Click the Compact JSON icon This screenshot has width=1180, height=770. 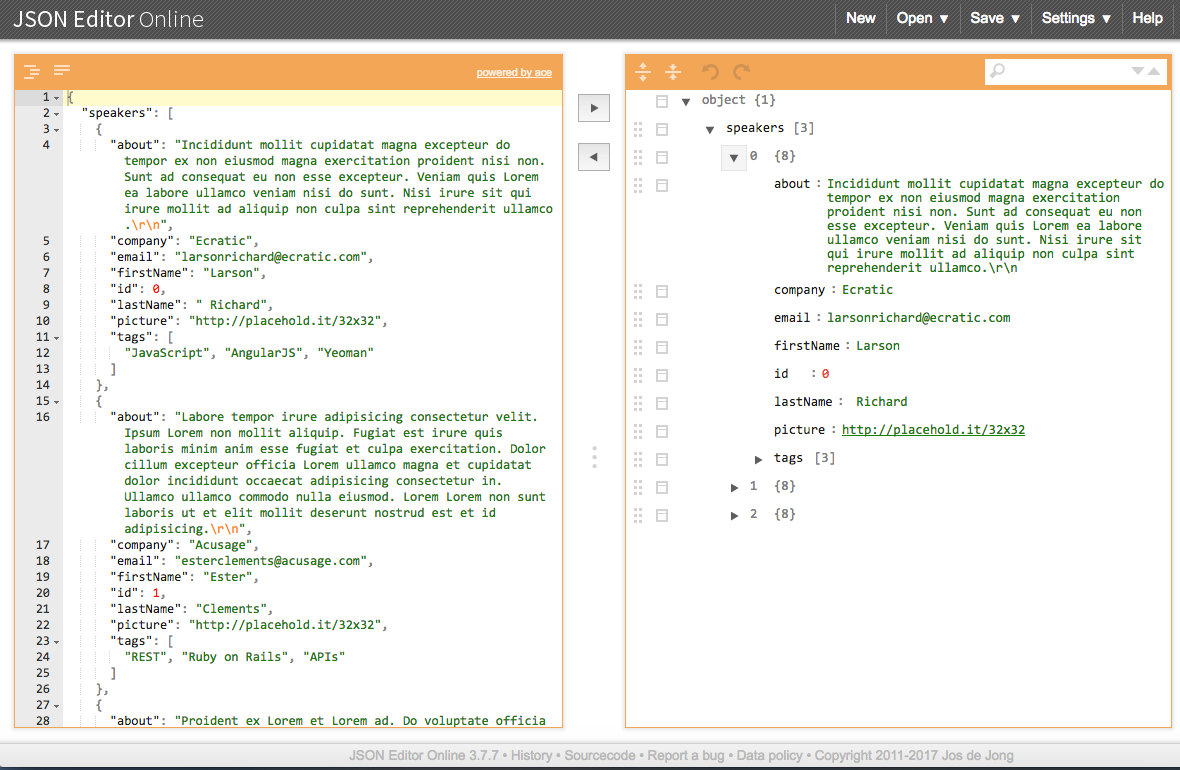click(x=61, y=70)
